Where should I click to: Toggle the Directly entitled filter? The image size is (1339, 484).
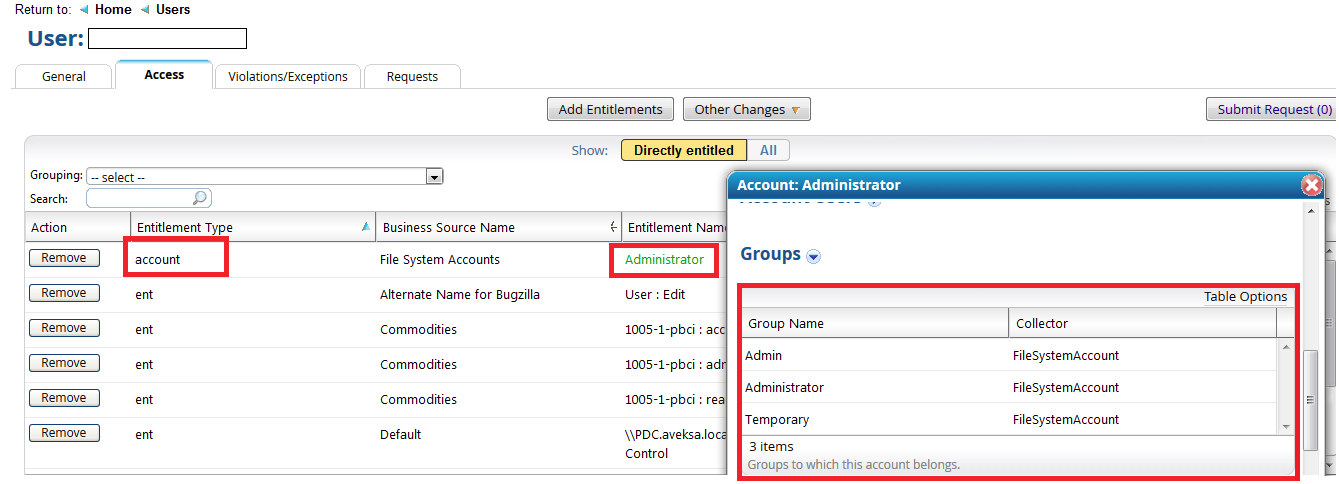tap(683, 150)
